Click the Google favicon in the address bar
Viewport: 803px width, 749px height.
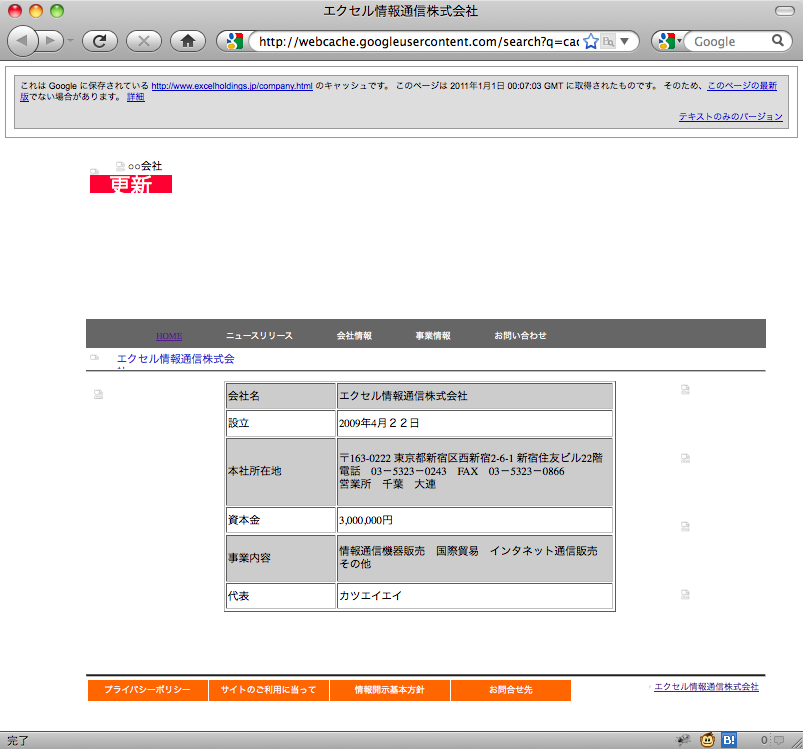(x=235, y=41)
